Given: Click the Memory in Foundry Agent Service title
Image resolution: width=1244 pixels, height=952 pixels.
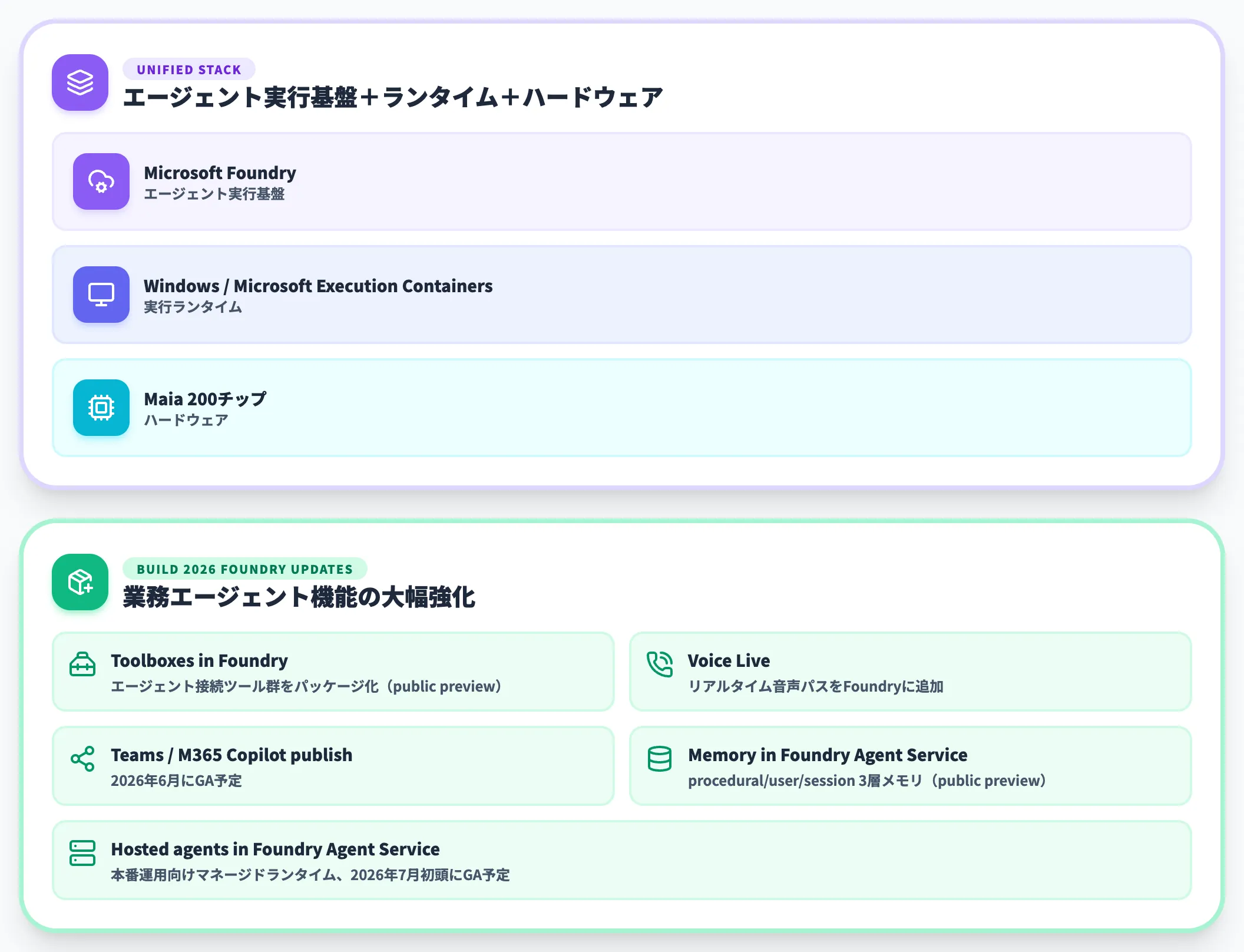Looking at the screenshot, I should coord(828,755).
